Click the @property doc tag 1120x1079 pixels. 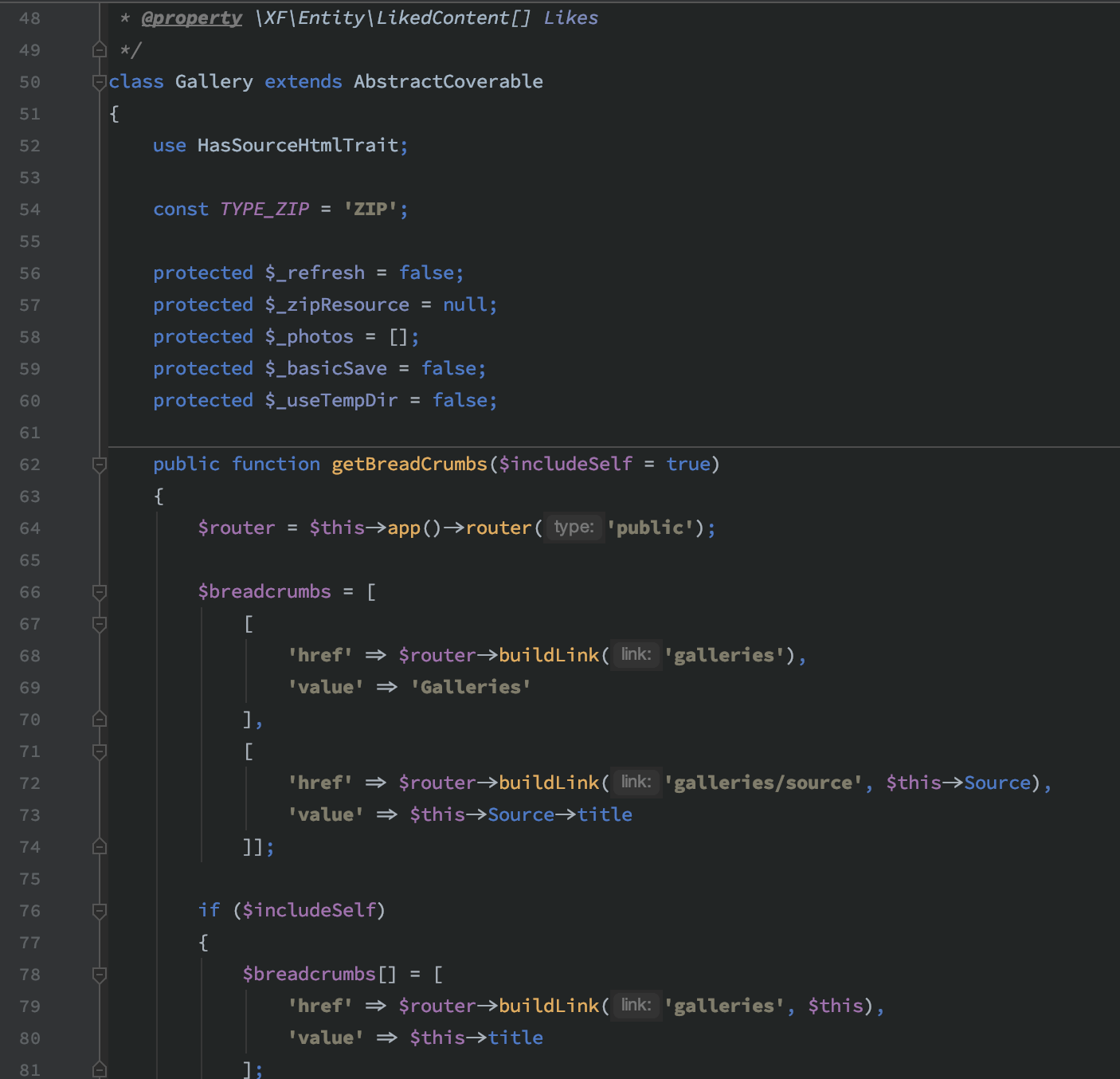[x=191, y=18]
